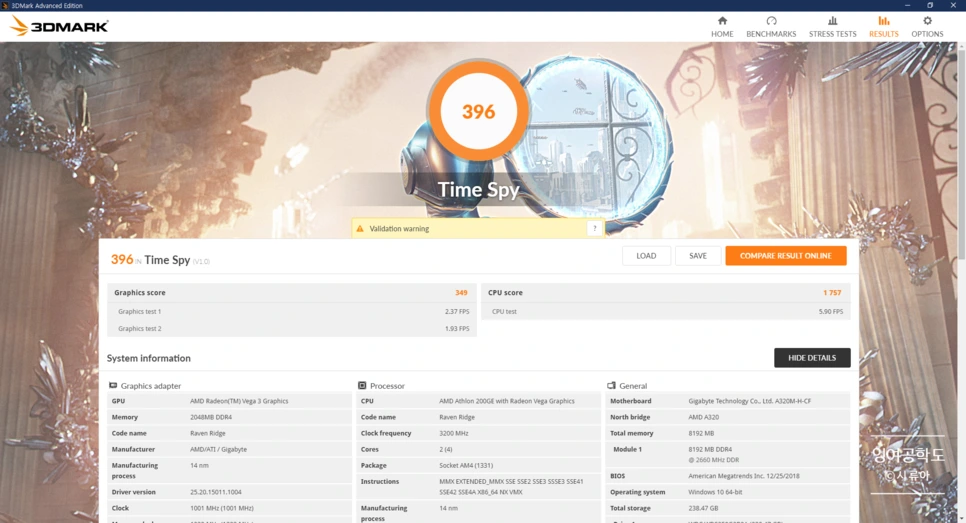This screenshot has width=966, height=523.
Task: Click the Time Spy title on banner
Action: tap(478, 190)
